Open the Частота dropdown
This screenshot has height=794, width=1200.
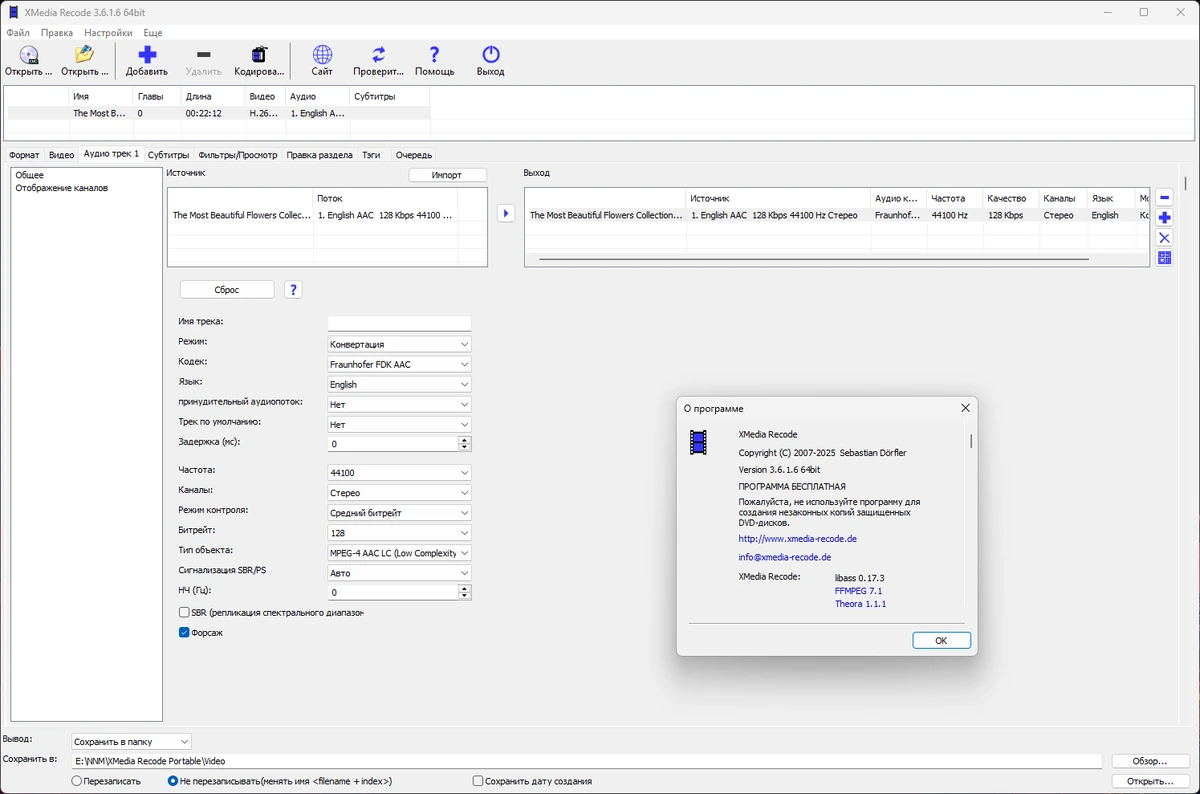pyautogui.click(x=399, y=472)
